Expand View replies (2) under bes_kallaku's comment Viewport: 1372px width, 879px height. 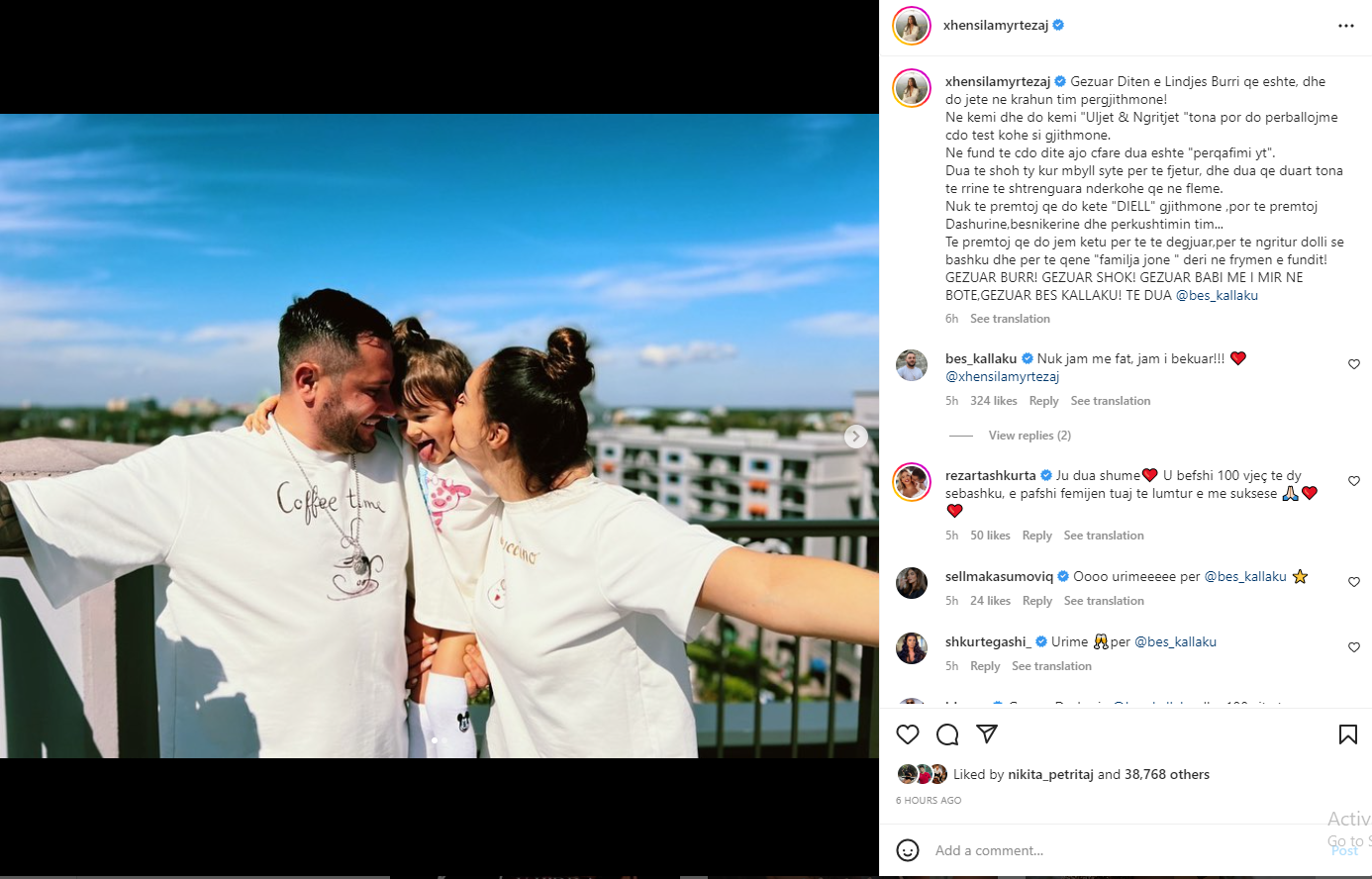(1029, 436)
